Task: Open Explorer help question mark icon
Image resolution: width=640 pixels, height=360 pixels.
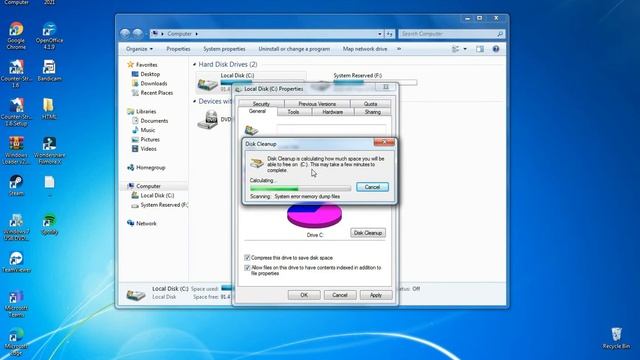Action: click(x=496, y=49)
